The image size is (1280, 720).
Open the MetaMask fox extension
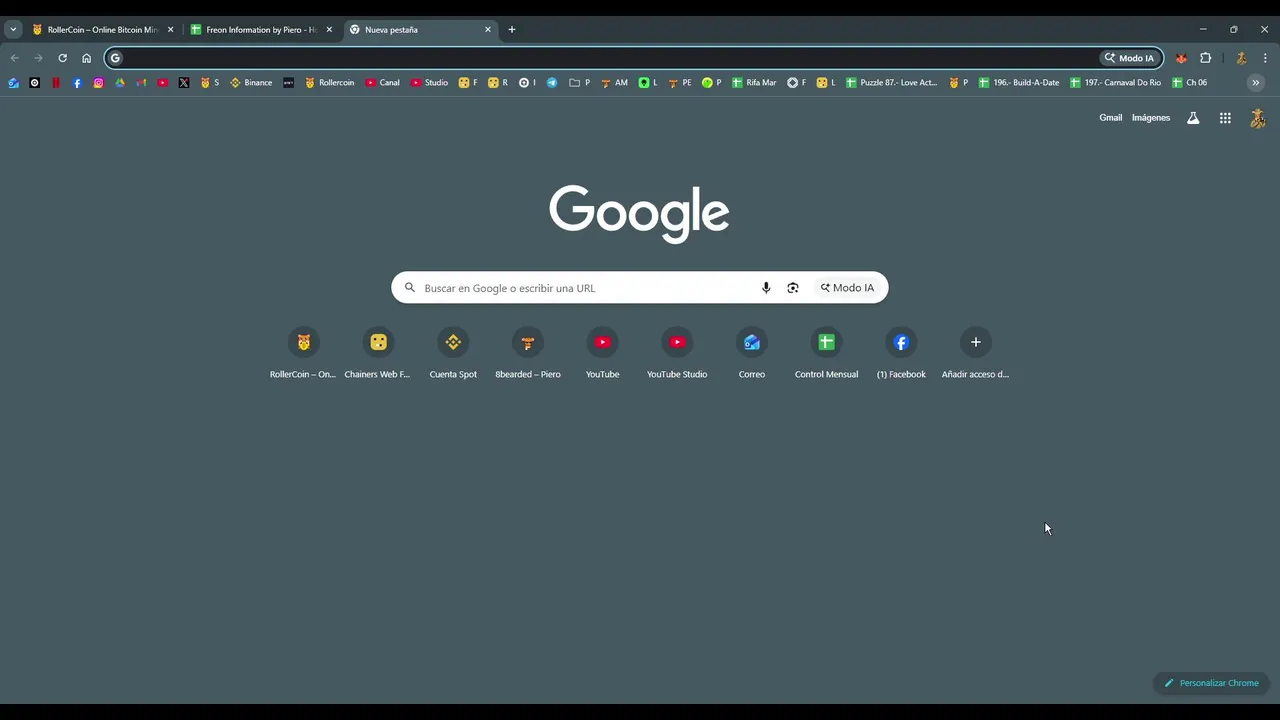pyautogui.click(x=1181, y=58)
